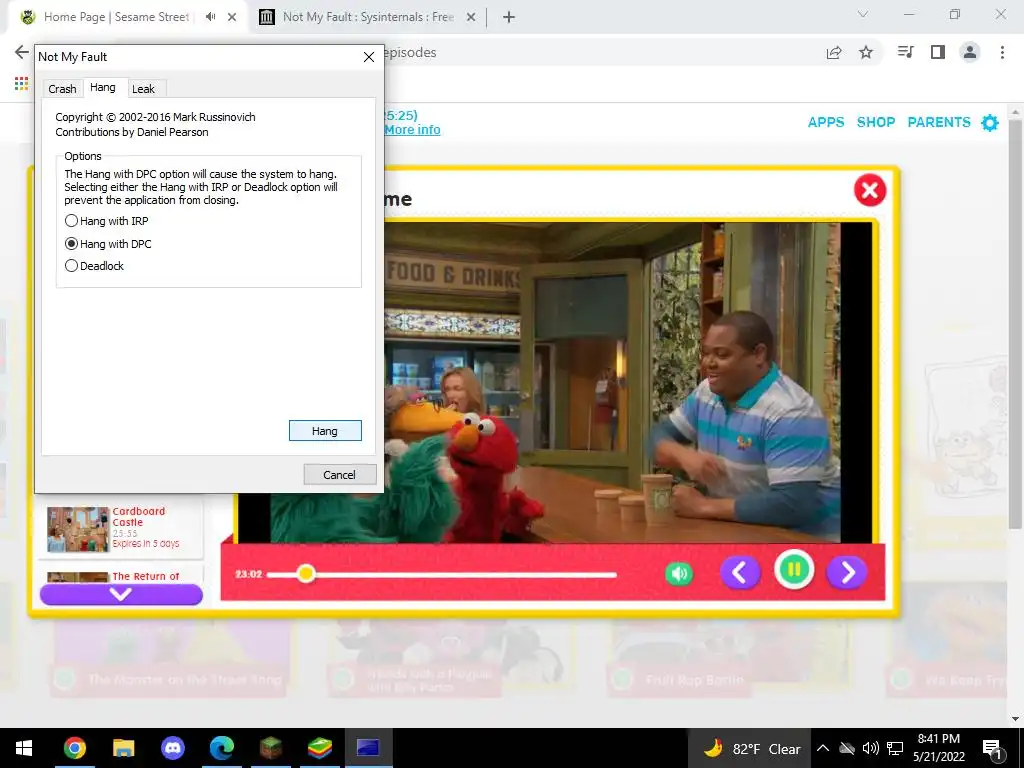
Task: Close the video player with red X
Action: click(x=870, y=190)
